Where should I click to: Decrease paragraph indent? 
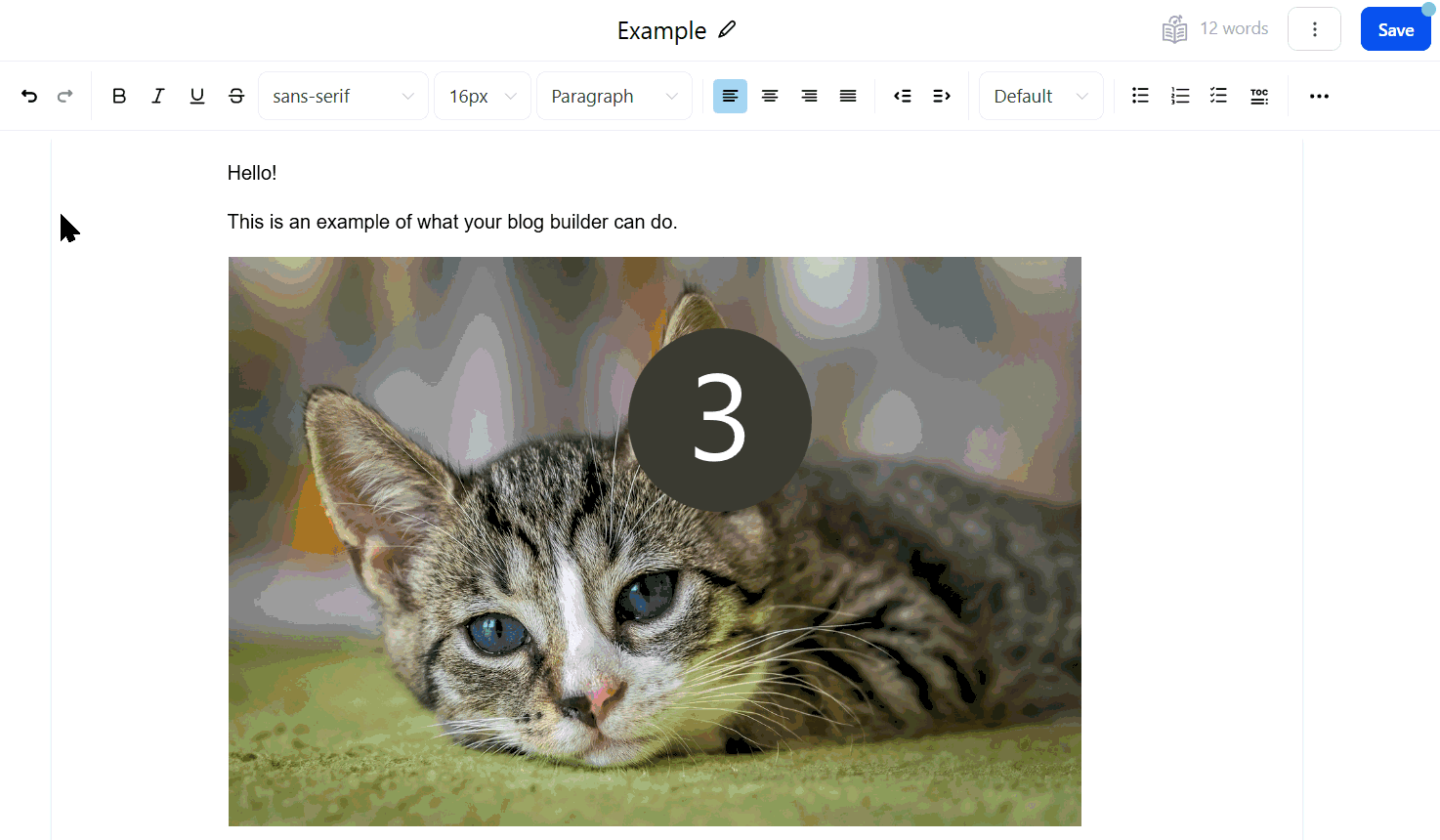(x=903, y=96)
